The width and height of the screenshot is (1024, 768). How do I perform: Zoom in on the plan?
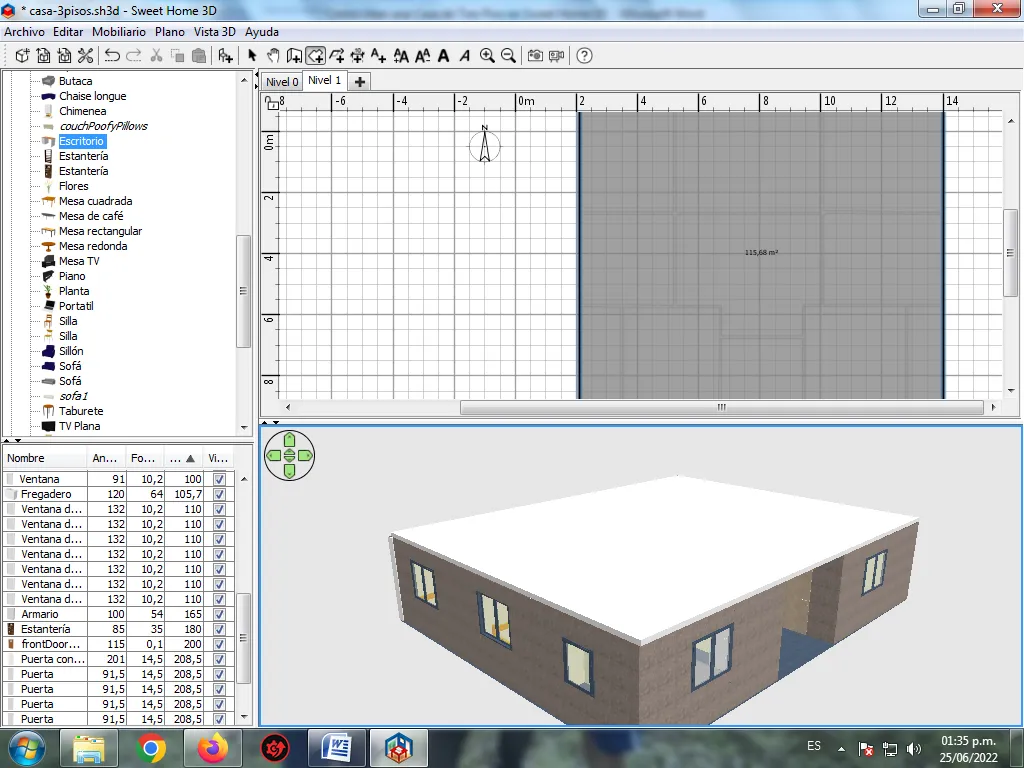487,56
